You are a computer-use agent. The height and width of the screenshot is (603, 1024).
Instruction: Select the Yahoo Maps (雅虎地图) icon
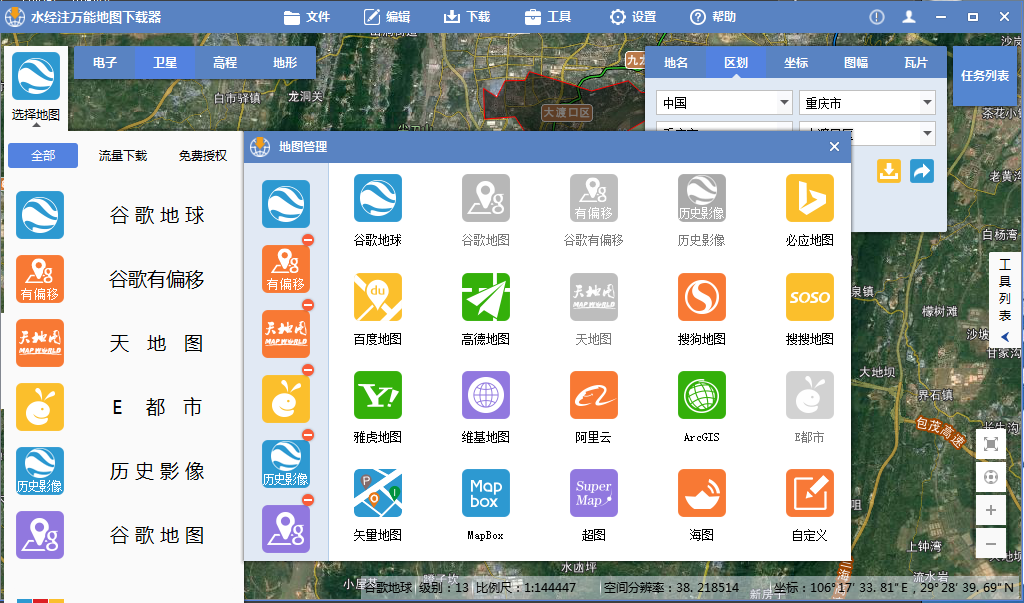coord(377,395)
